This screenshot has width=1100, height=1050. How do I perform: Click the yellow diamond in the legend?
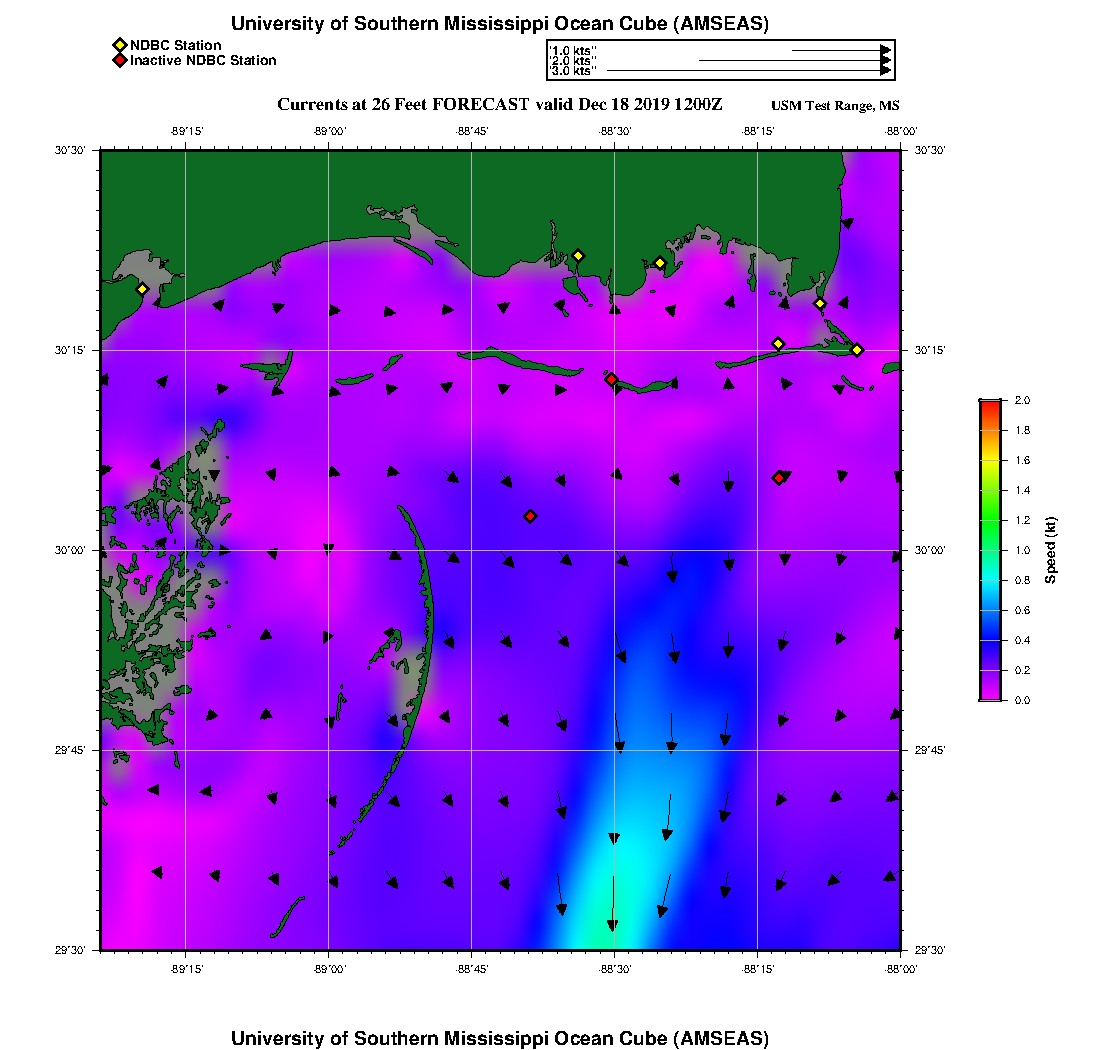[x=120, y=45]
